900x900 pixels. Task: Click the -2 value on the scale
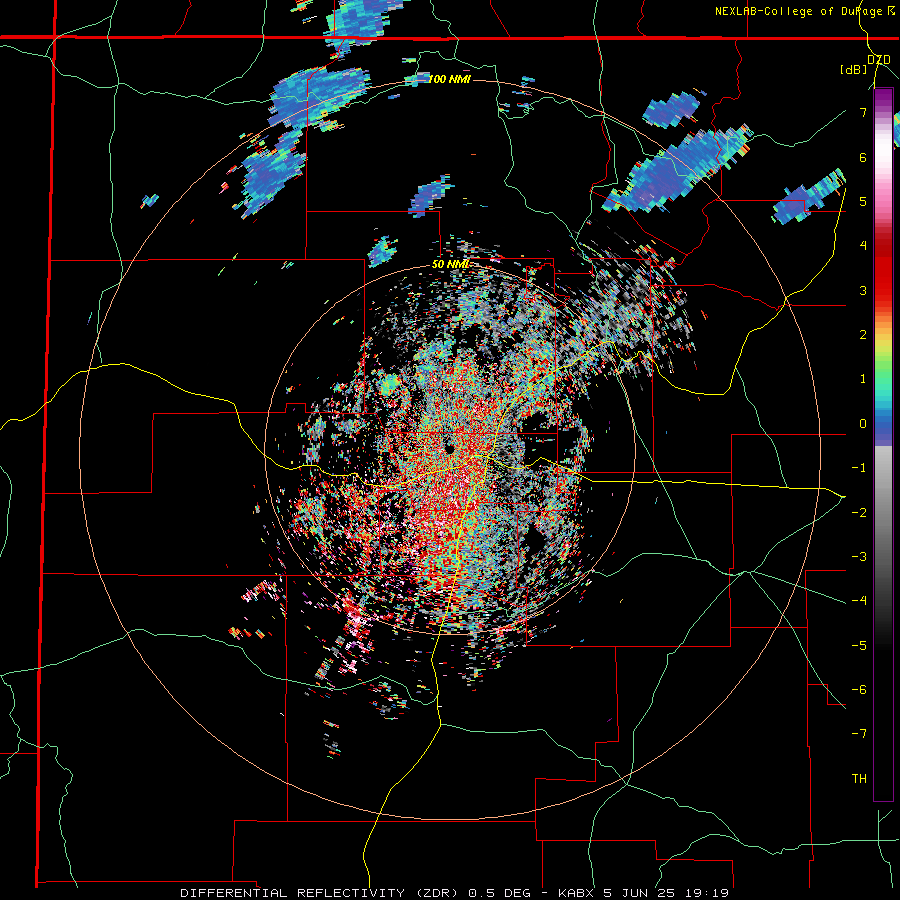(x=859, y=512)
